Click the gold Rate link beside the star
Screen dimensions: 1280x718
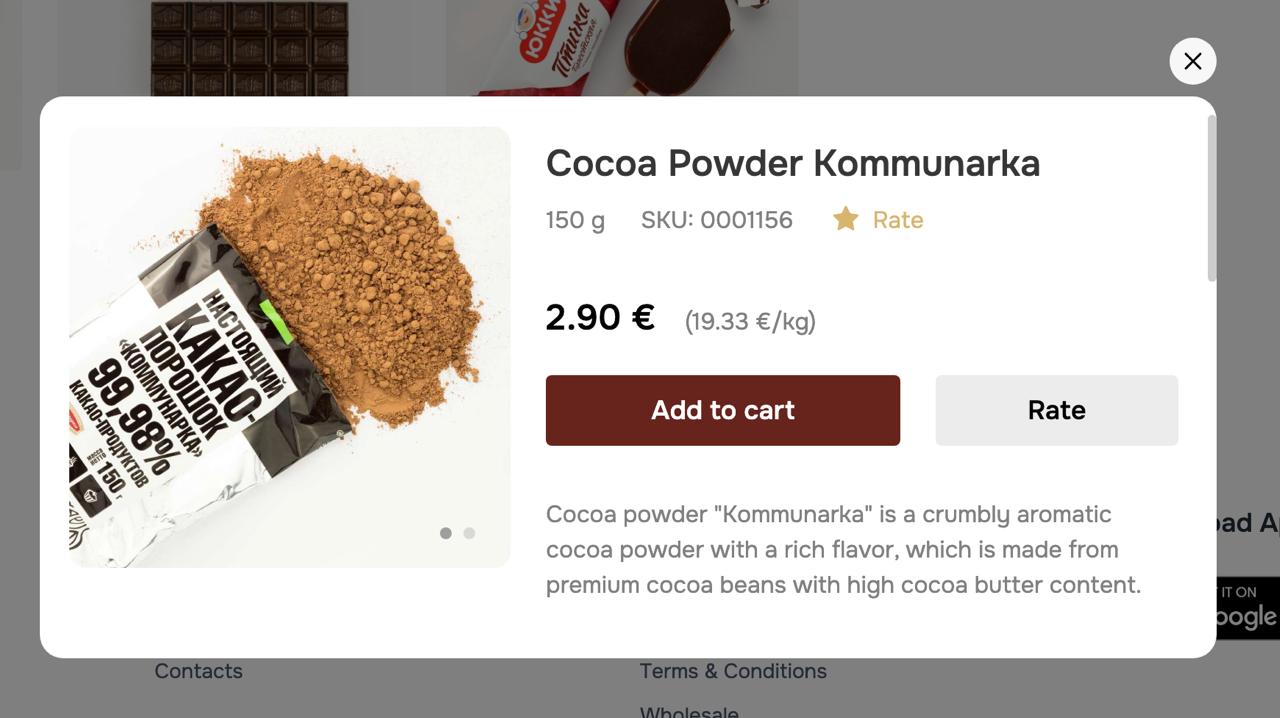[897, 220]
